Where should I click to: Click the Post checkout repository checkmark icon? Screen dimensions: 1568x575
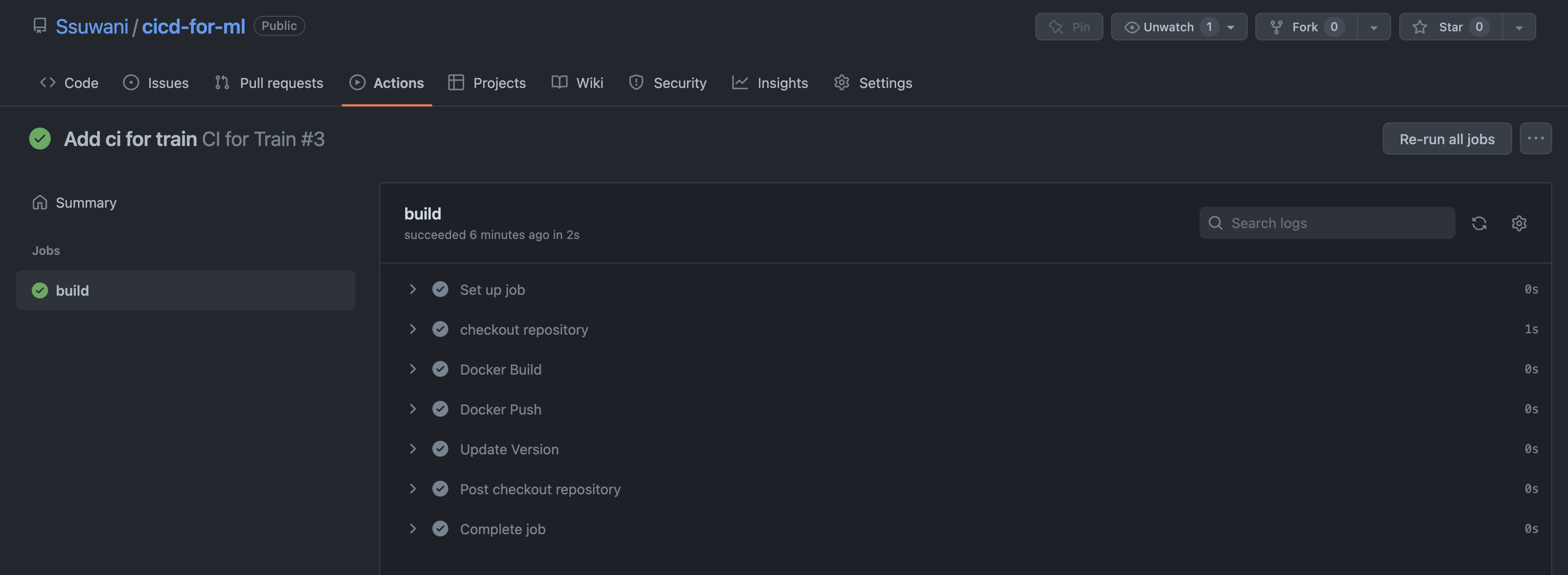coord(440,489)
